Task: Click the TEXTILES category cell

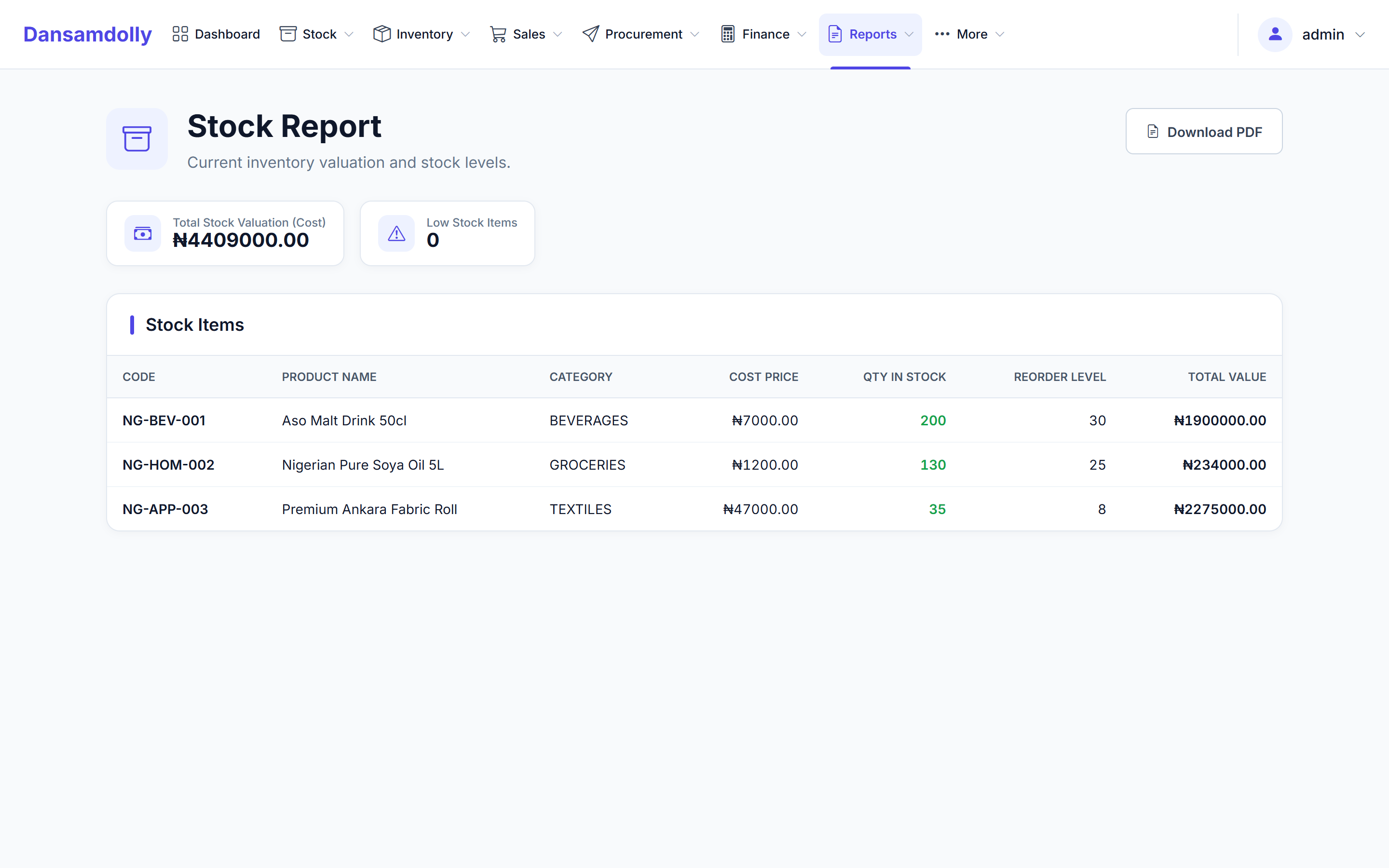Action: [580, 509]
